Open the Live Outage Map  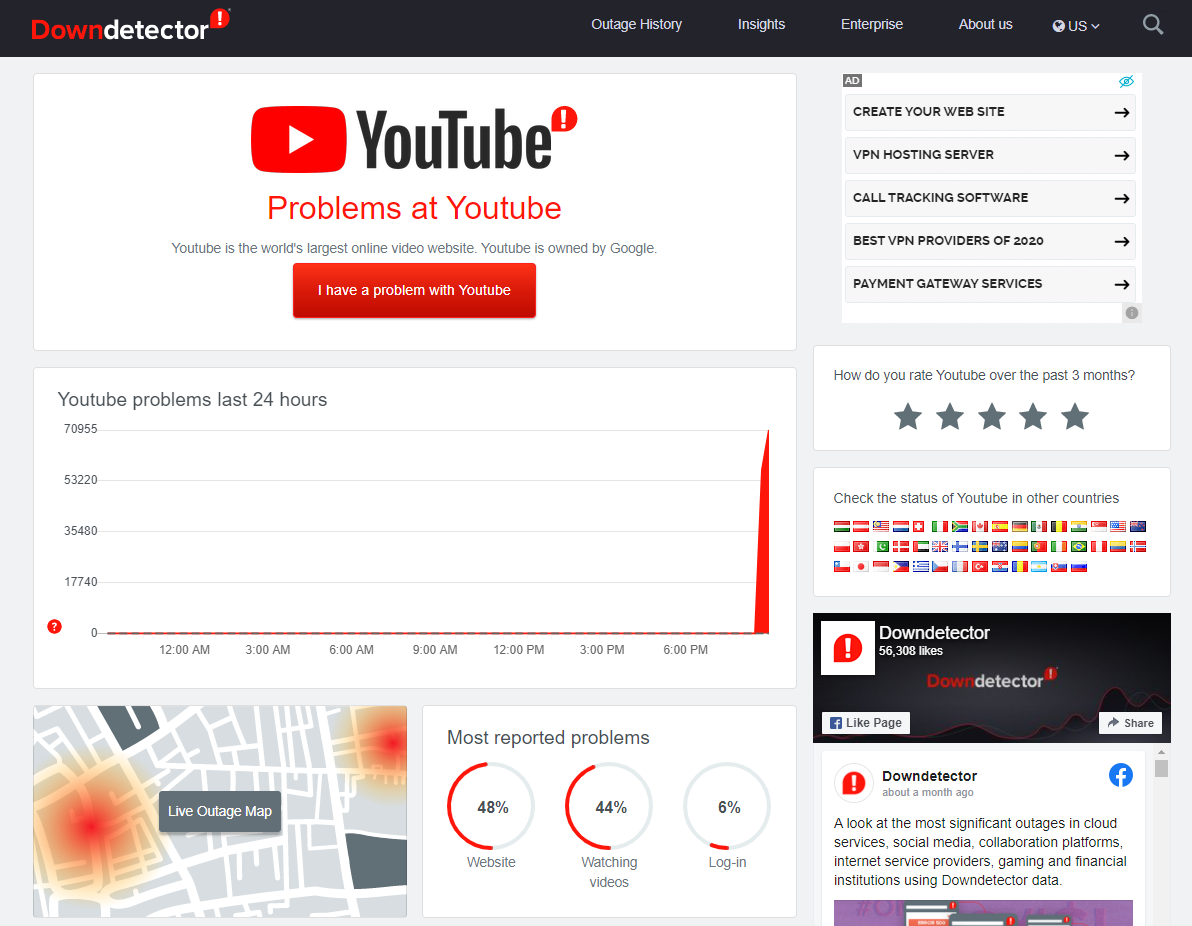point(220,811)
